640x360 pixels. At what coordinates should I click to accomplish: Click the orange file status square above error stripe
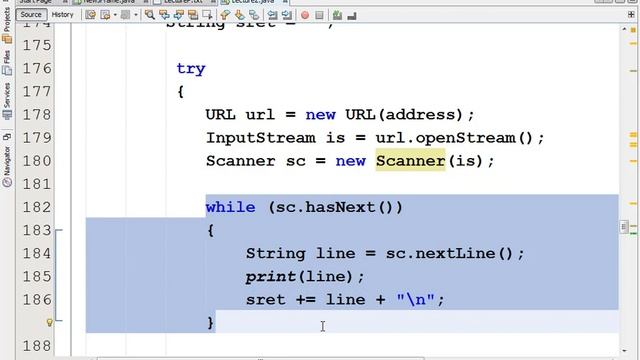[633, 30]
